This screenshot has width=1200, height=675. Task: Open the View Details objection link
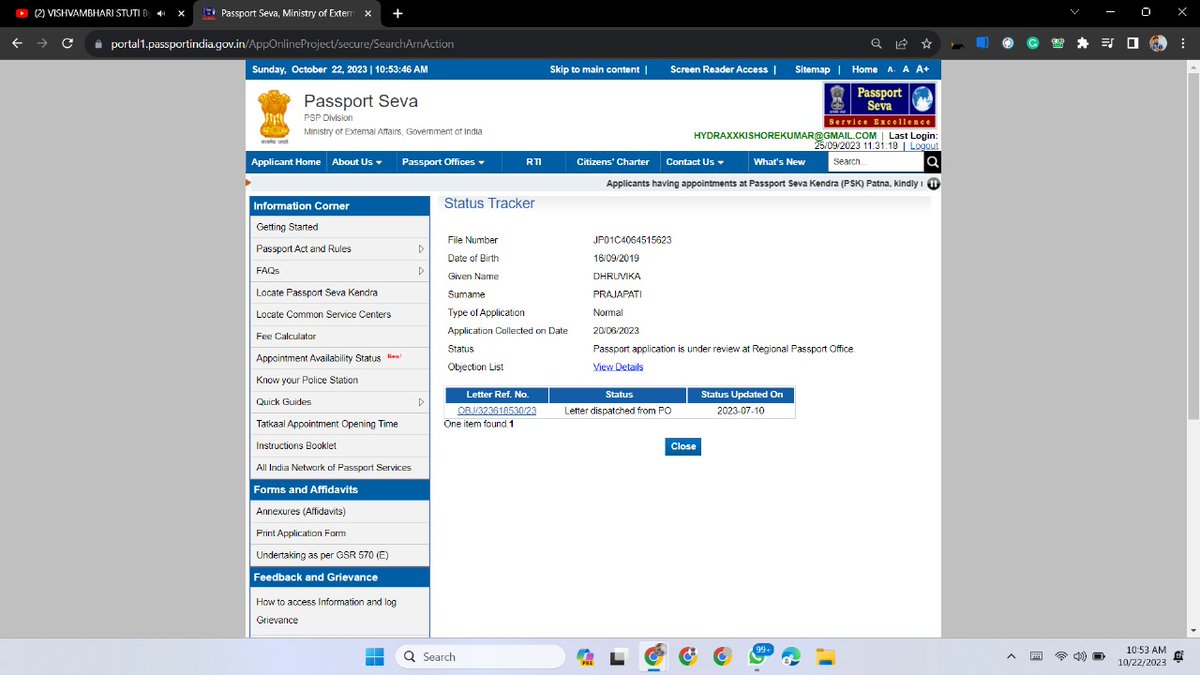pos(618,367)
